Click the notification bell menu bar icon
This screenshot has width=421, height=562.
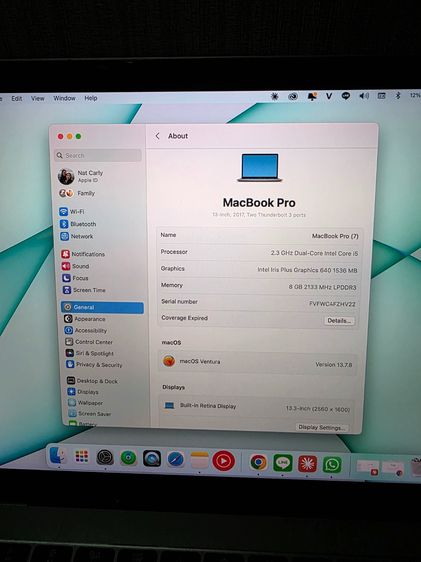tap(312, 96)
